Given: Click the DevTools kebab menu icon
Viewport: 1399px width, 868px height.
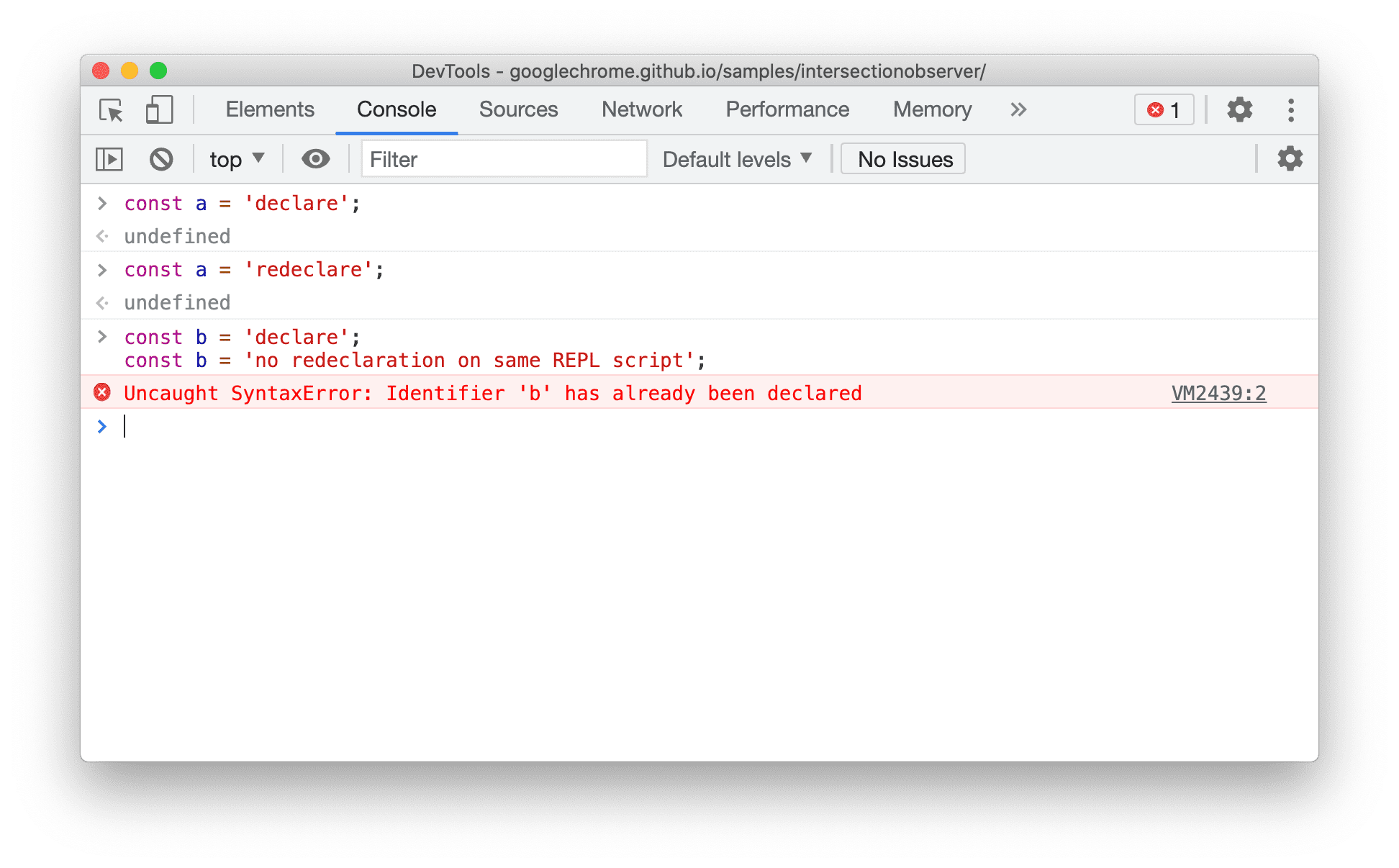Looking at the screenshot, I should point(1290,111).
